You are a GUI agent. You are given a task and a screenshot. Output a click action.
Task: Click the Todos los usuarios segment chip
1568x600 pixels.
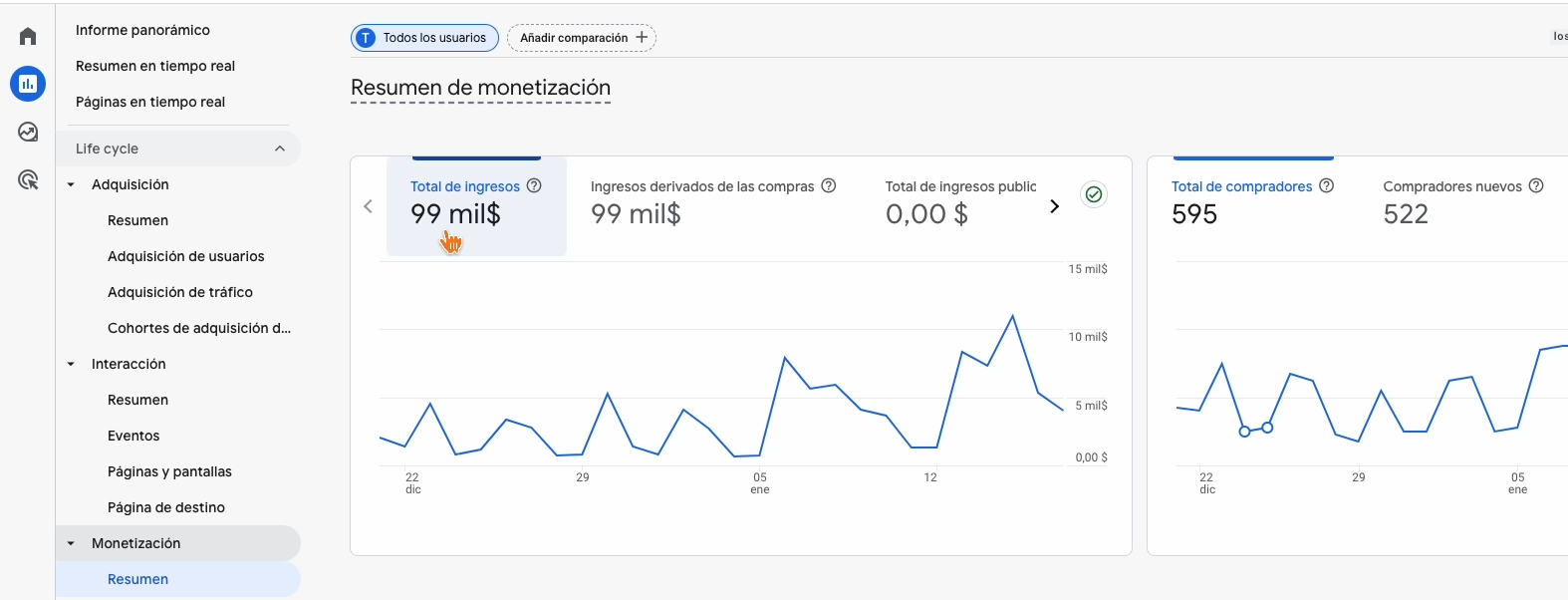tap(424, 38)
